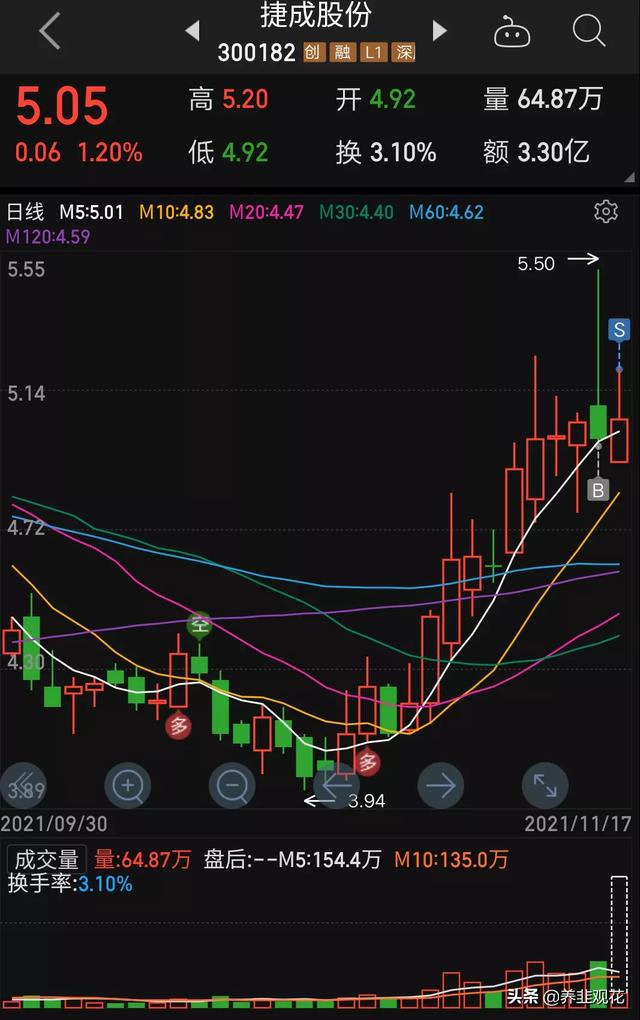Tap 换手率:3.10% label
The height and width of the screenshot is (1020, 640).
click(70, 884)
